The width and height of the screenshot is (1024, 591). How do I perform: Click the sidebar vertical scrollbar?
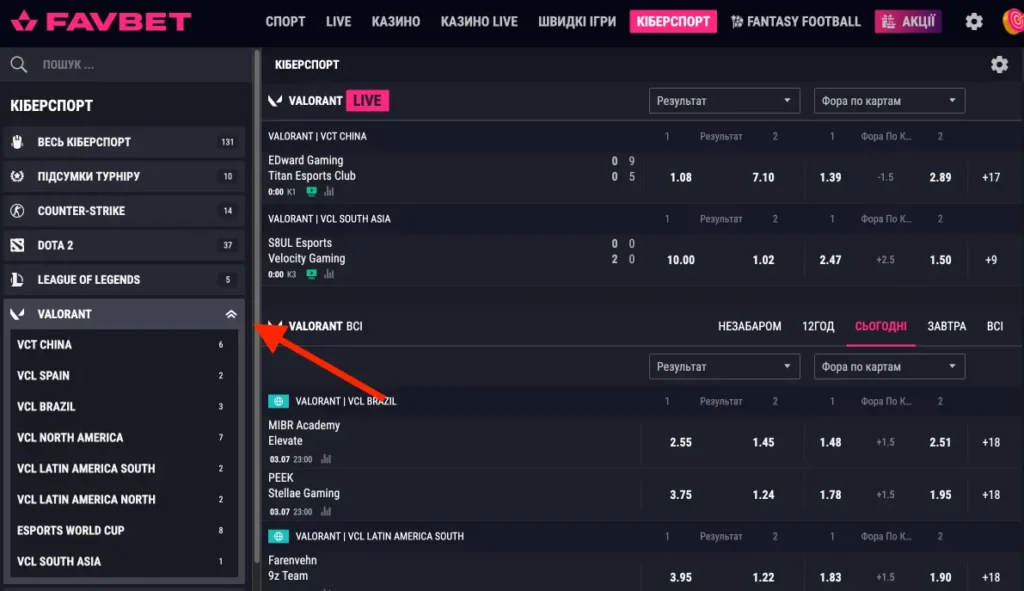[x=257, y=307]
